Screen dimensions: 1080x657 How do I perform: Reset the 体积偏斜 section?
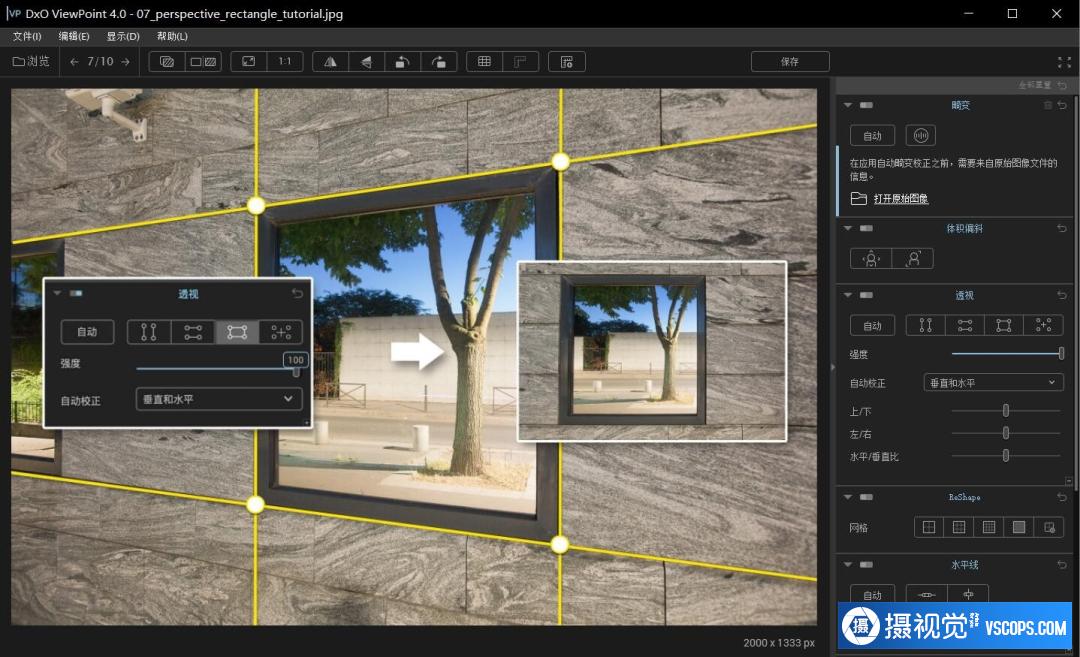point(1062,228)
